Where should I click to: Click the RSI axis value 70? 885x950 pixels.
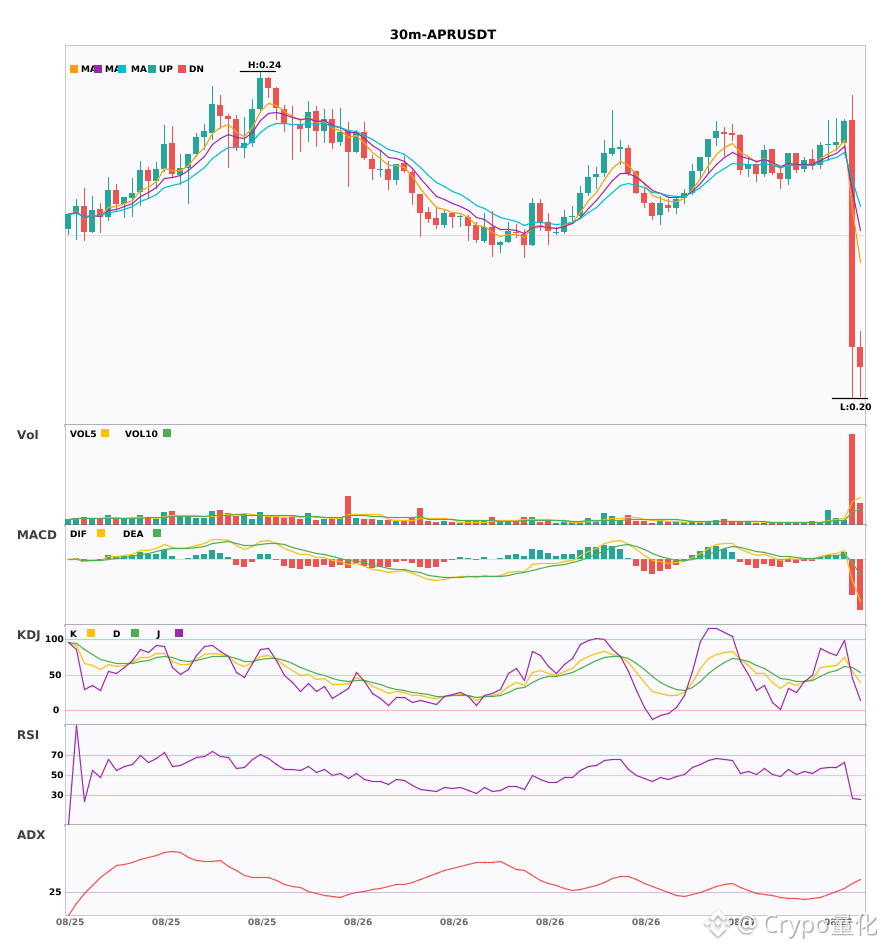[57, 755]
